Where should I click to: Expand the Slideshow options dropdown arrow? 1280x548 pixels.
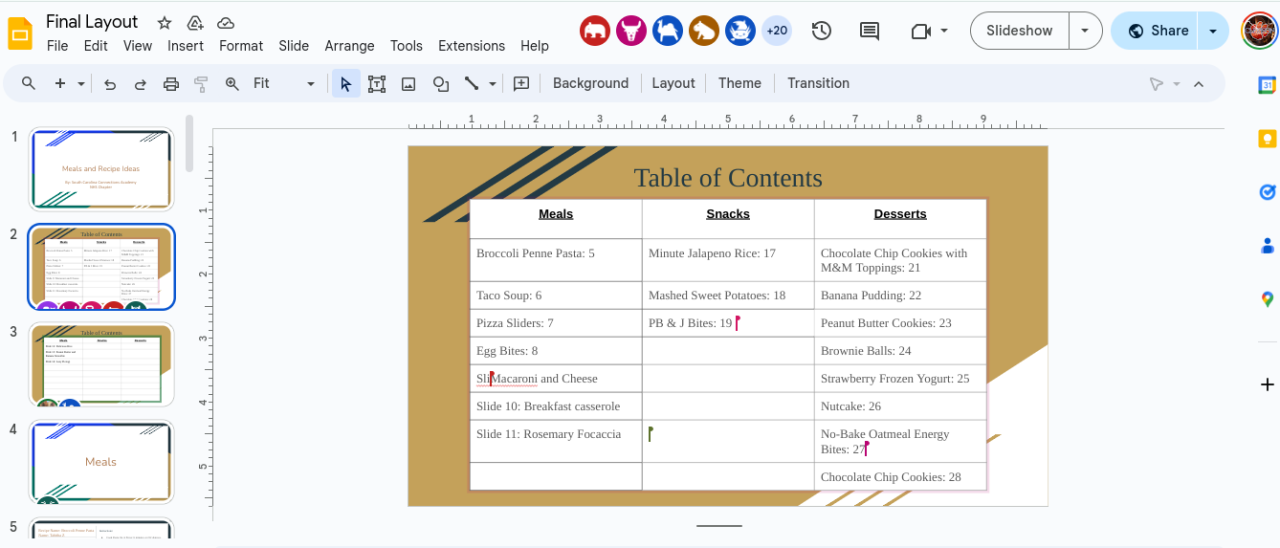1085,31
